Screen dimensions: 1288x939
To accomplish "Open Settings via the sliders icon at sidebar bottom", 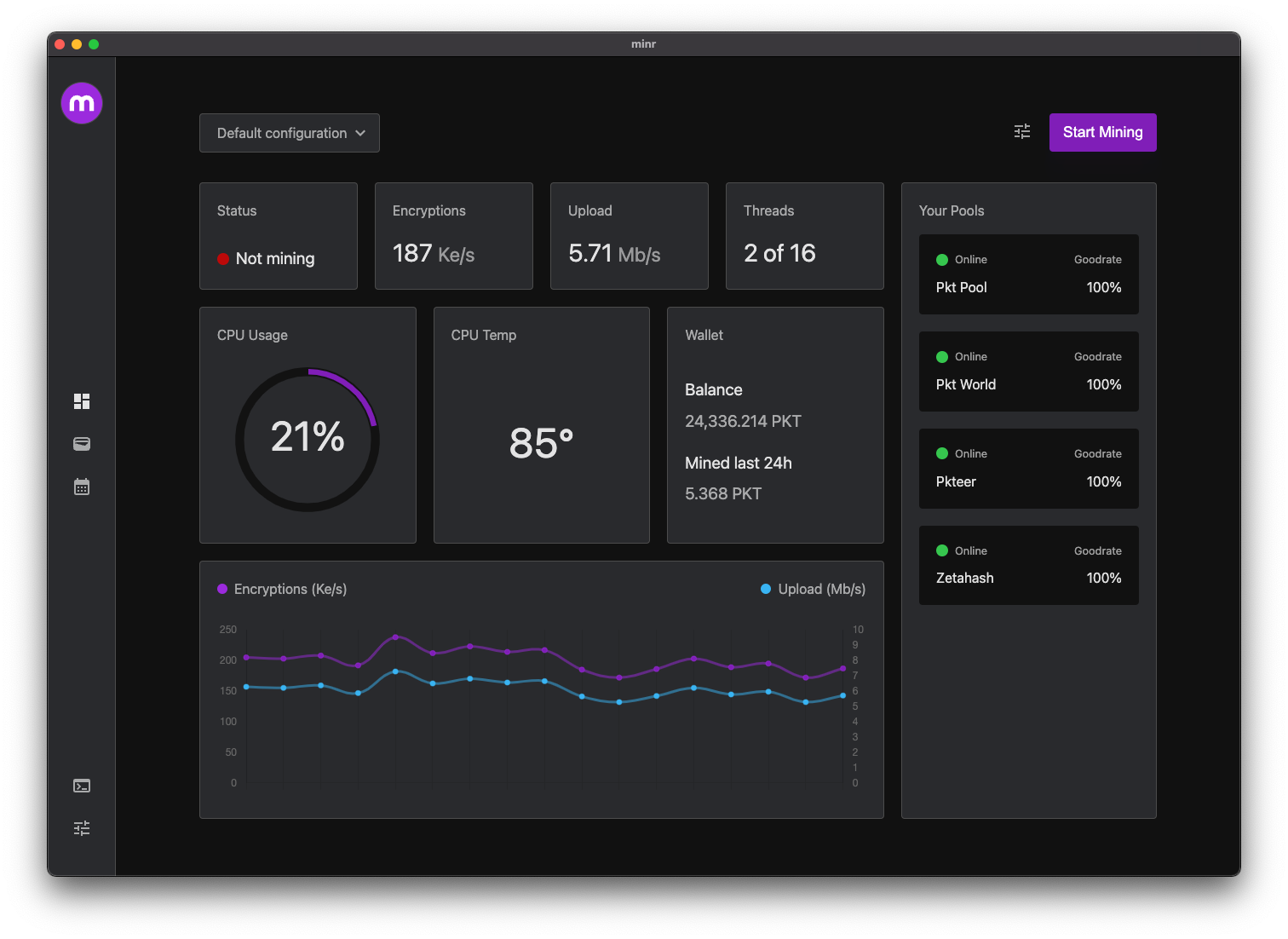I will [81, 827].
